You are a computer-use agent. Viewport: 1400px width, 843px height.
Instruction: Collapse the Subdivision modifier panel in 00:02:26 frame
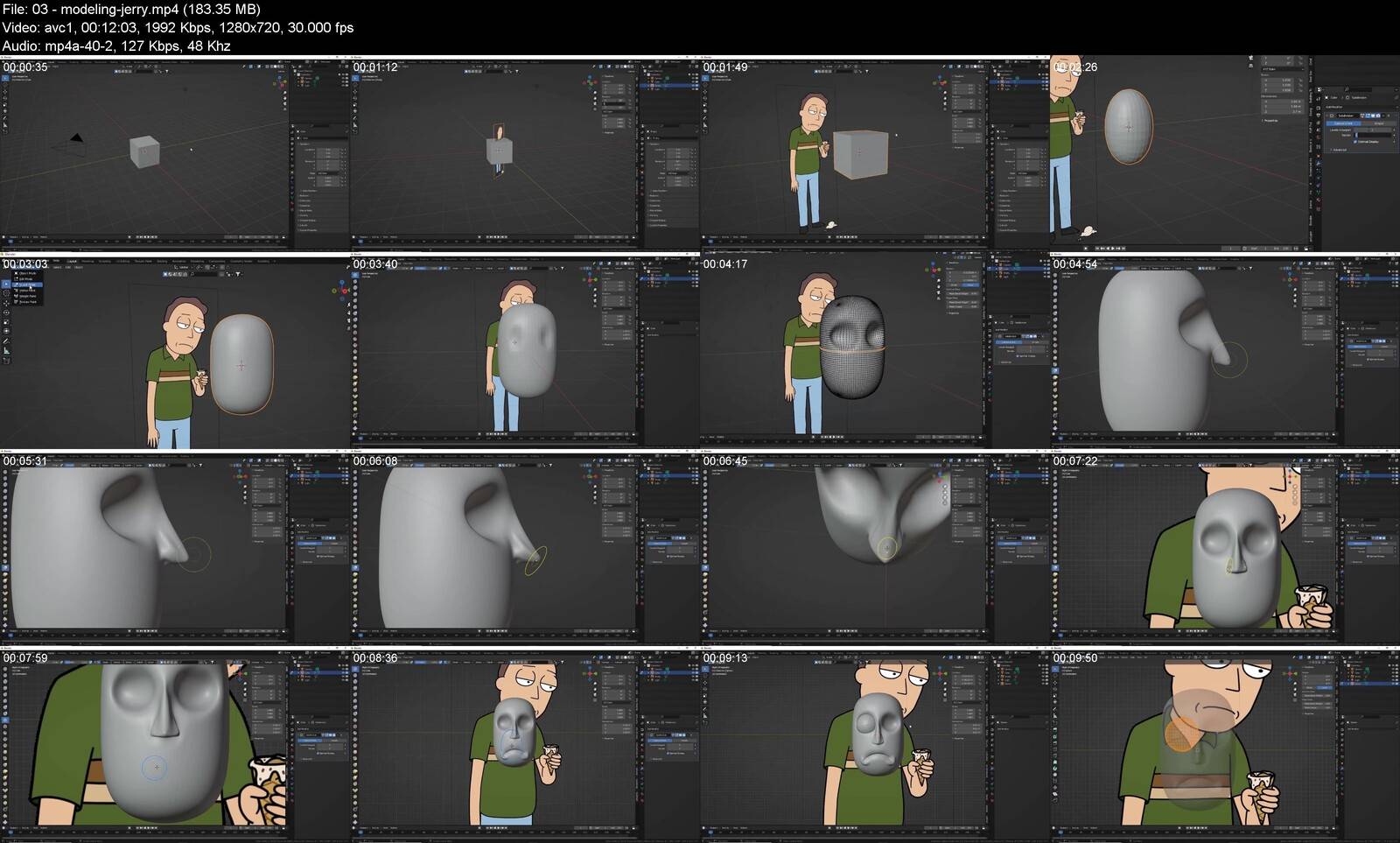[x=1327, y=116]
